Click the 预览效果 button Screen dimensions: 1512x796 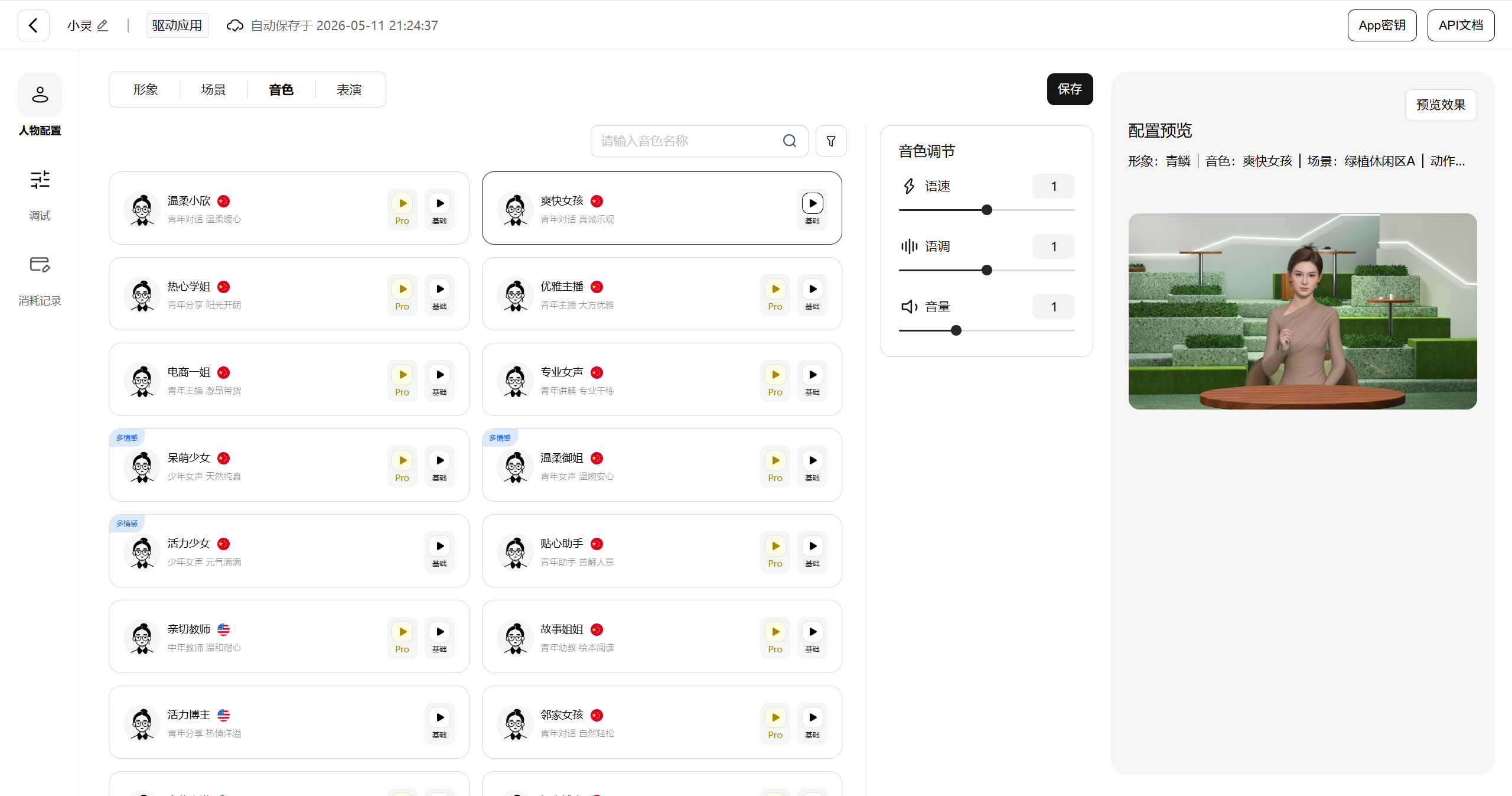pos(1441,105)
